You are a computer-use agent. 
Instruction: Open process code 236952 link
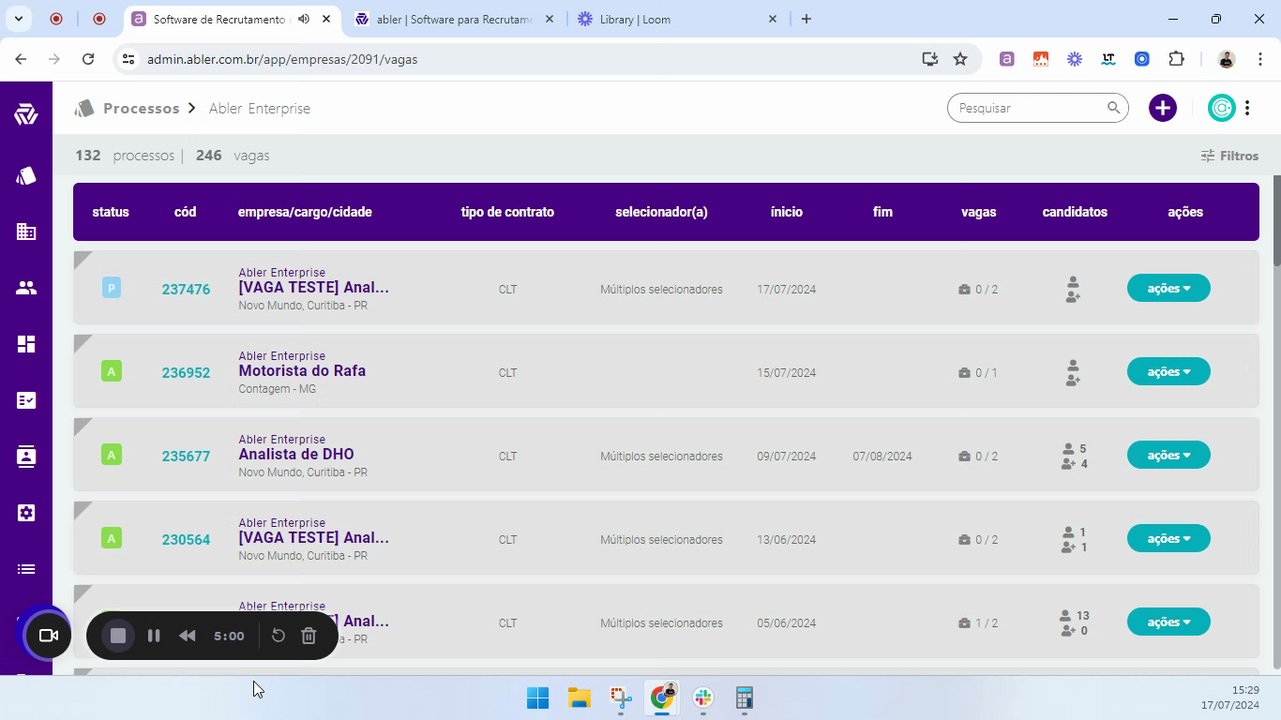(x=186, y=373)
